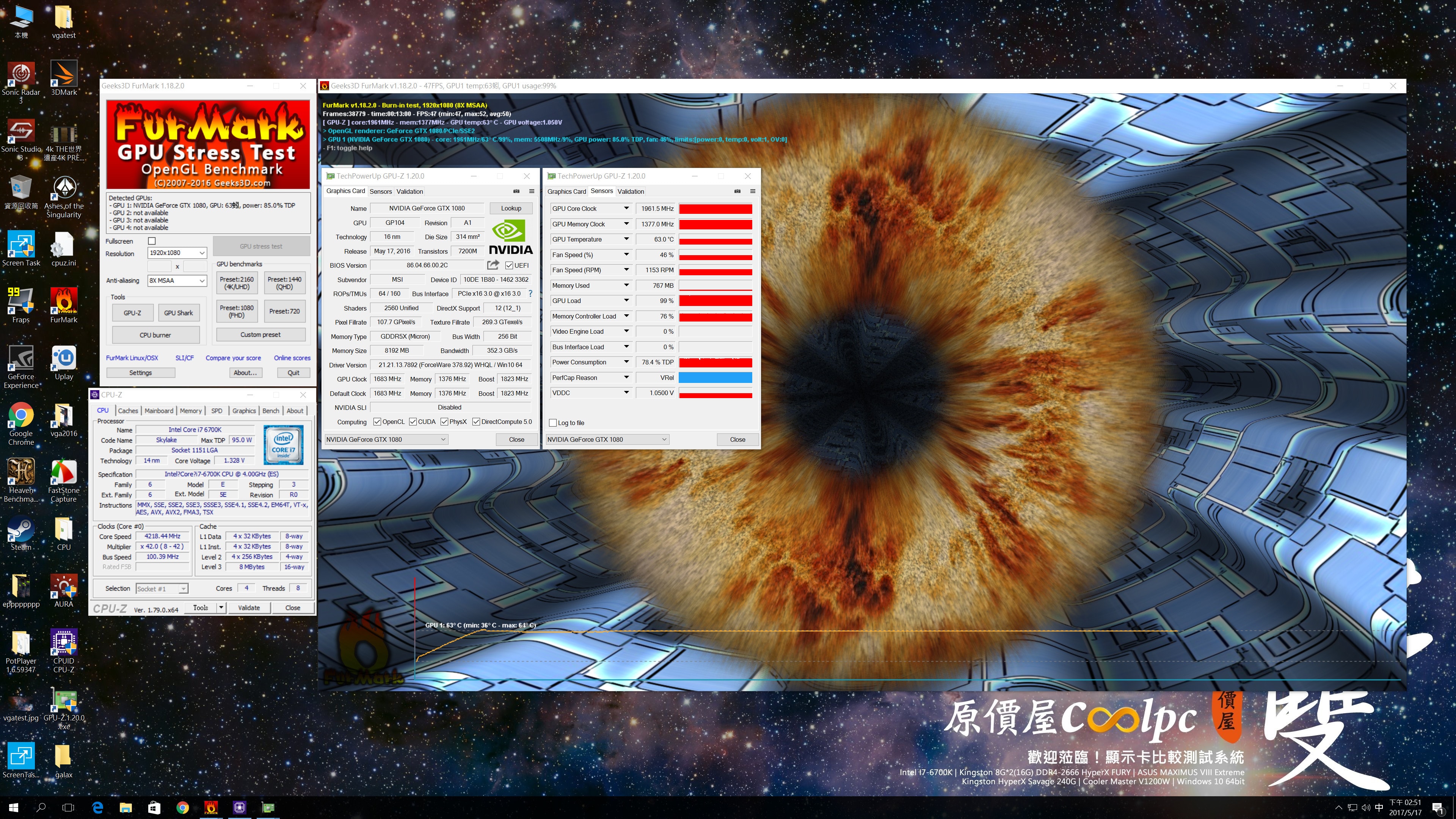
Task: Open Microsoft Edge from the taskbar
Action: [x=97, y=807]
